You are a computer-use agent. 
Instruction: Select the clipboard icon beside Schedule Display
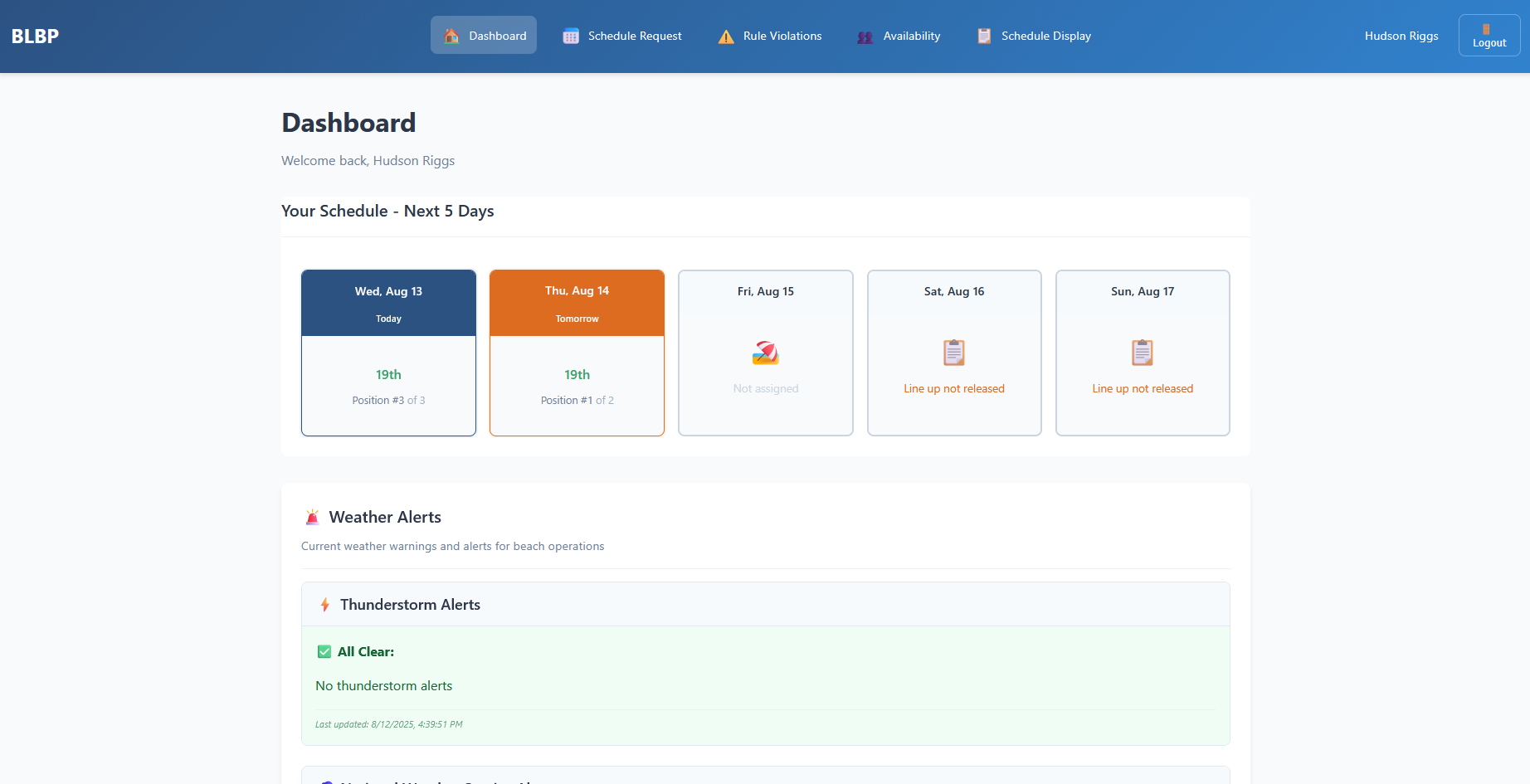pyautogui.click(x=984, y=36)
